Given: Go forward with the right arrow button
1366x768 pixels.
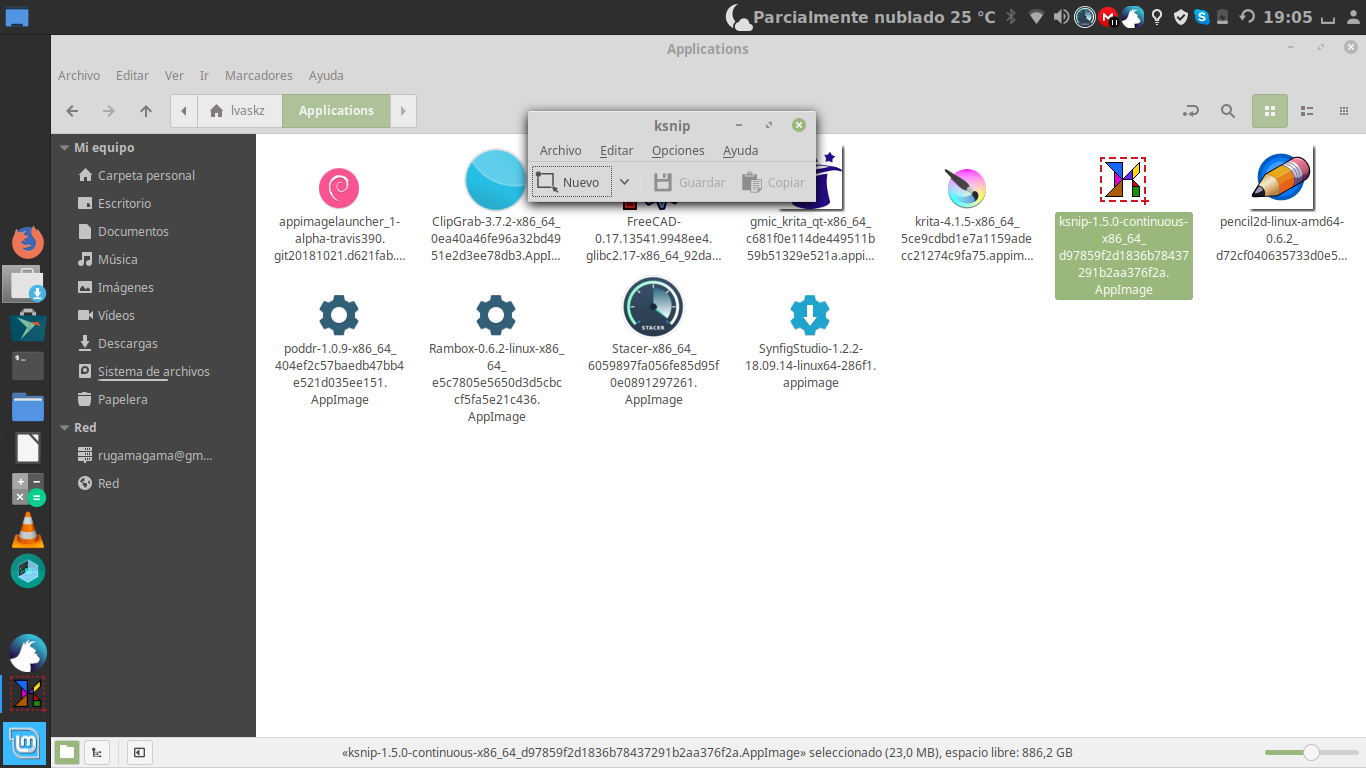Looking at the screenshot, I should [x=109, y=111].
